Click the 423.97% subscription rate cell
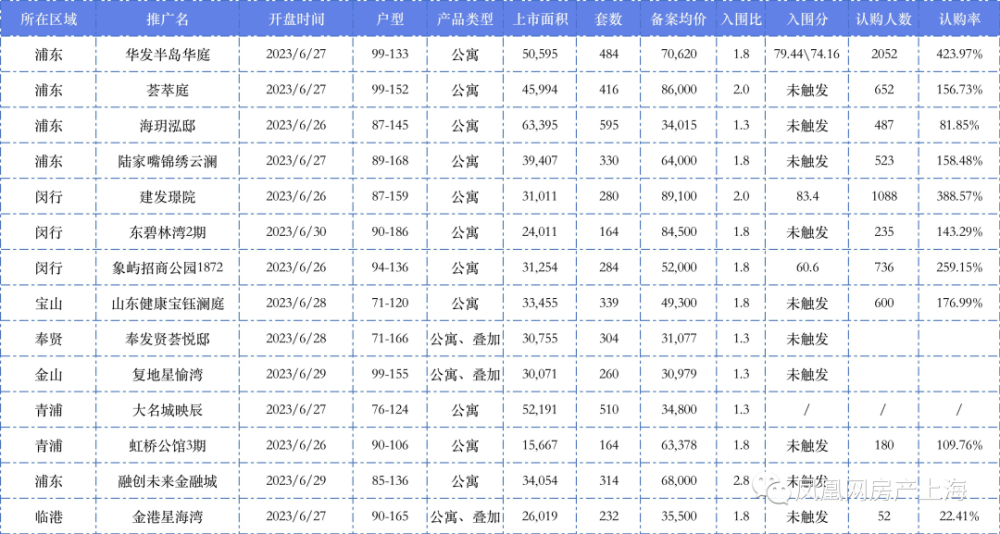Viewport: 1000px width, 534px height. (959, 54)
